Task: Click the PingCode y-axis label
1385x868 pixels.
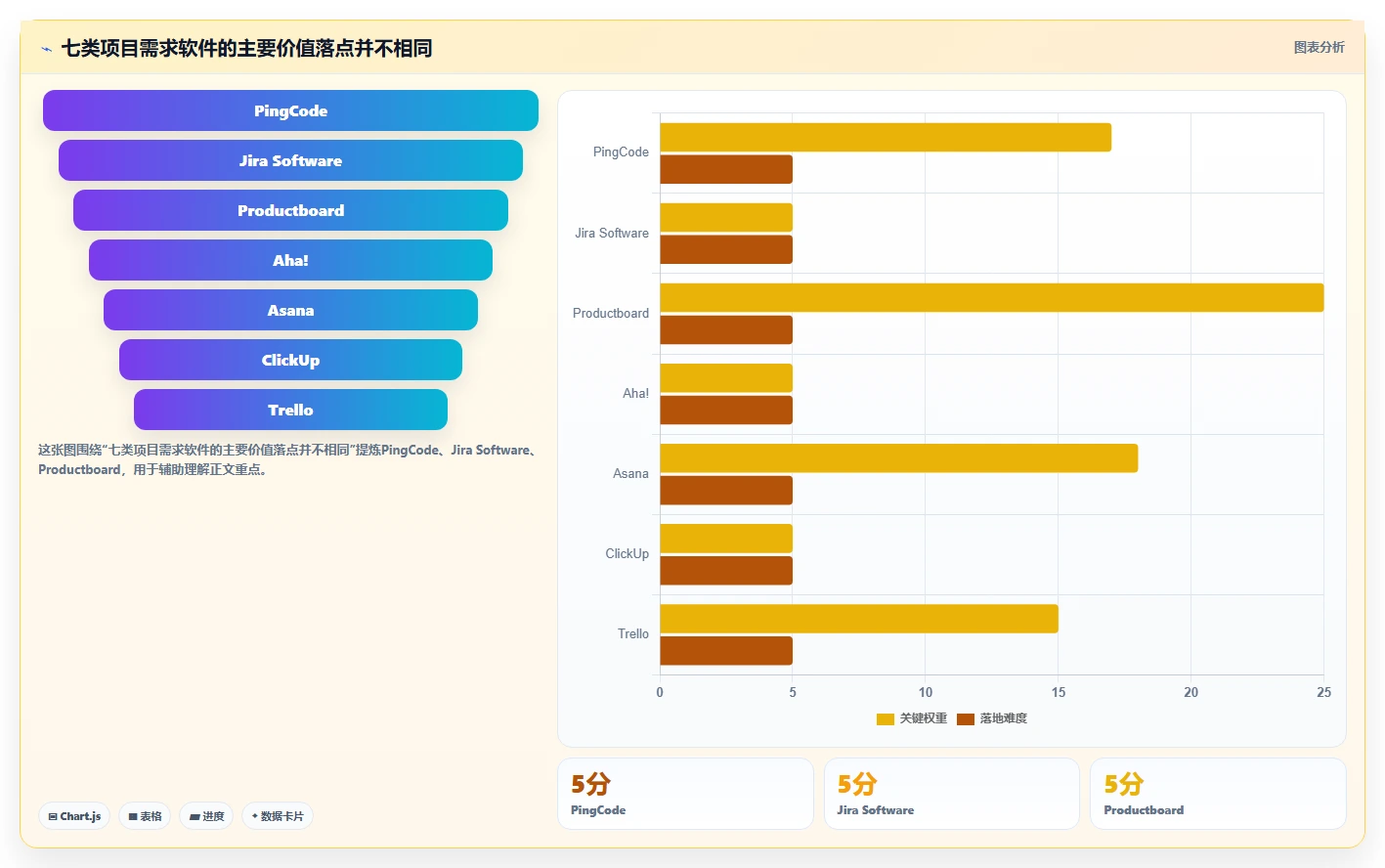Action: [621, 152]
